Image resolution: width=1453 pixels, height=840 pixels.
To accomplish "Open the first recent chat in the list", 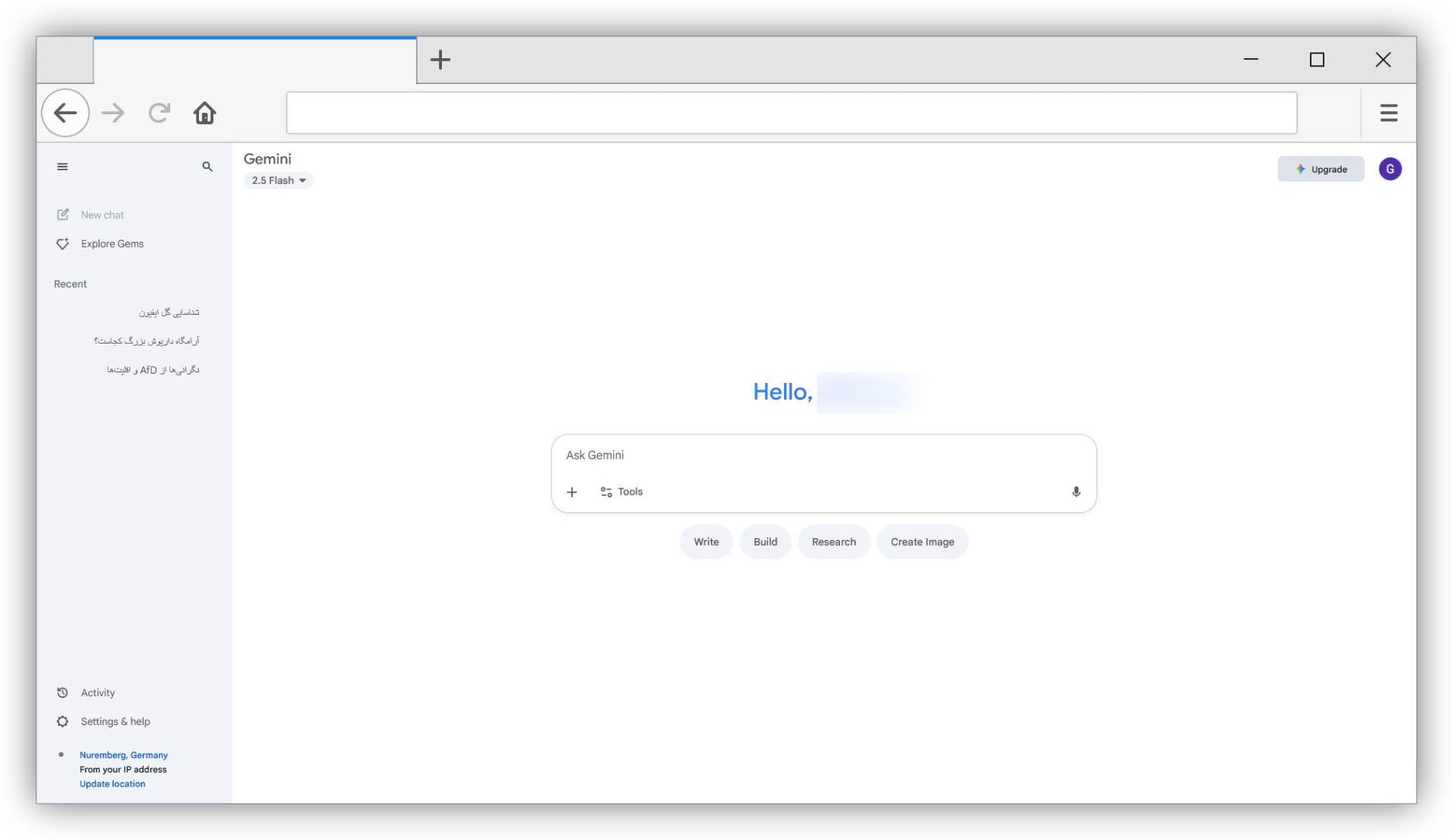I will pyautogui.click(x=169, y=313).
